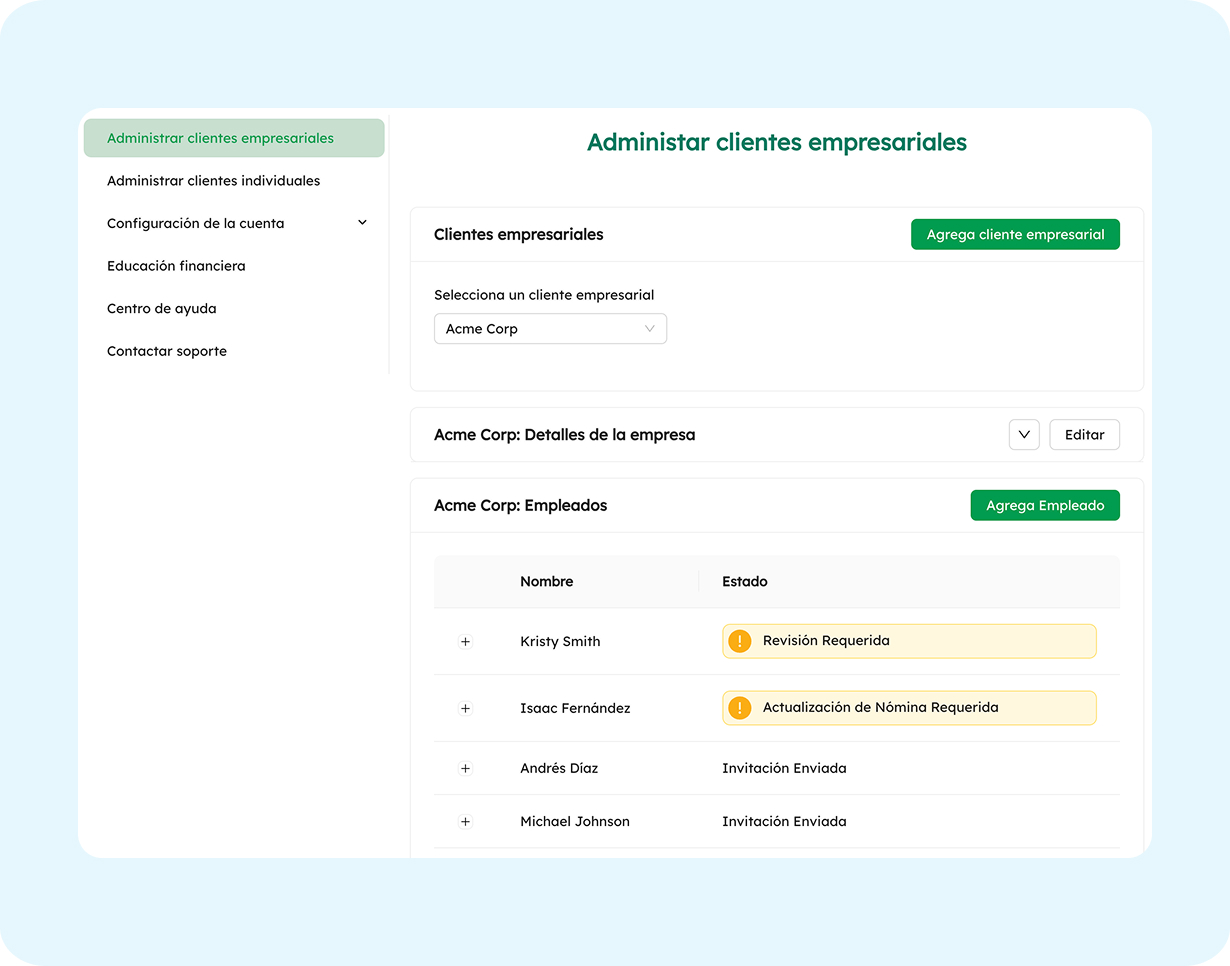Expand Michael Johnson's employee row
The width and height of the screenshot is (1230, 966).
(465, 821)
